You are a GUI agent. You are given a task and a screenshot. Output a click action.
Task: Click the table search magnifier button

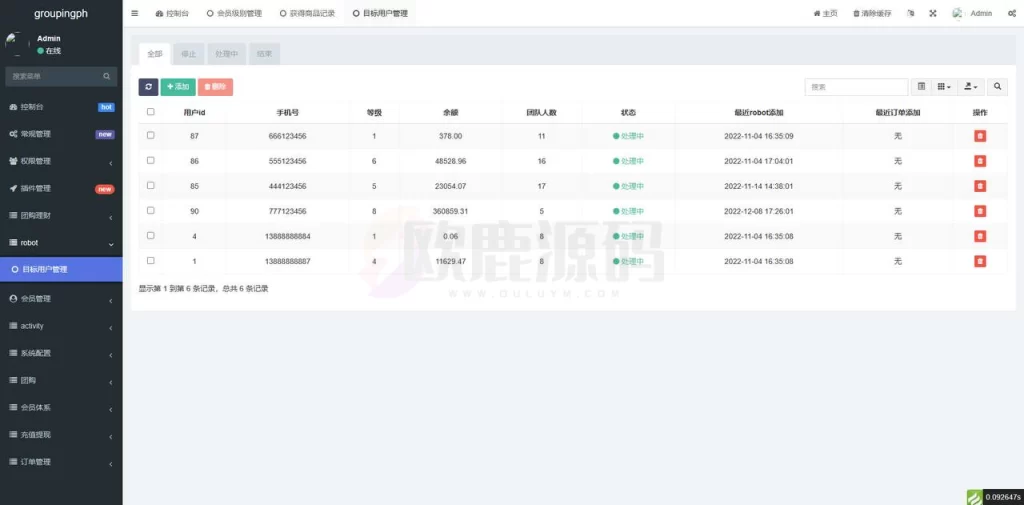pos(997,87)
